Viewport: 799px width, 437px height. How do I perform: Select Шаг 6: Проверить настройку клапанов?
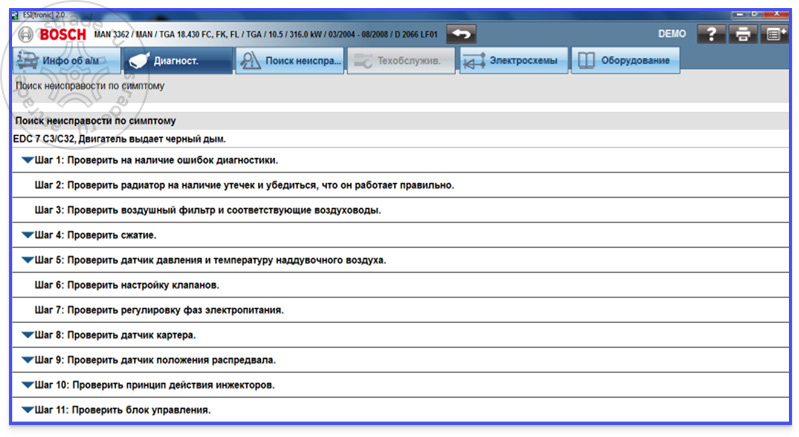click(x=401, y=285)
